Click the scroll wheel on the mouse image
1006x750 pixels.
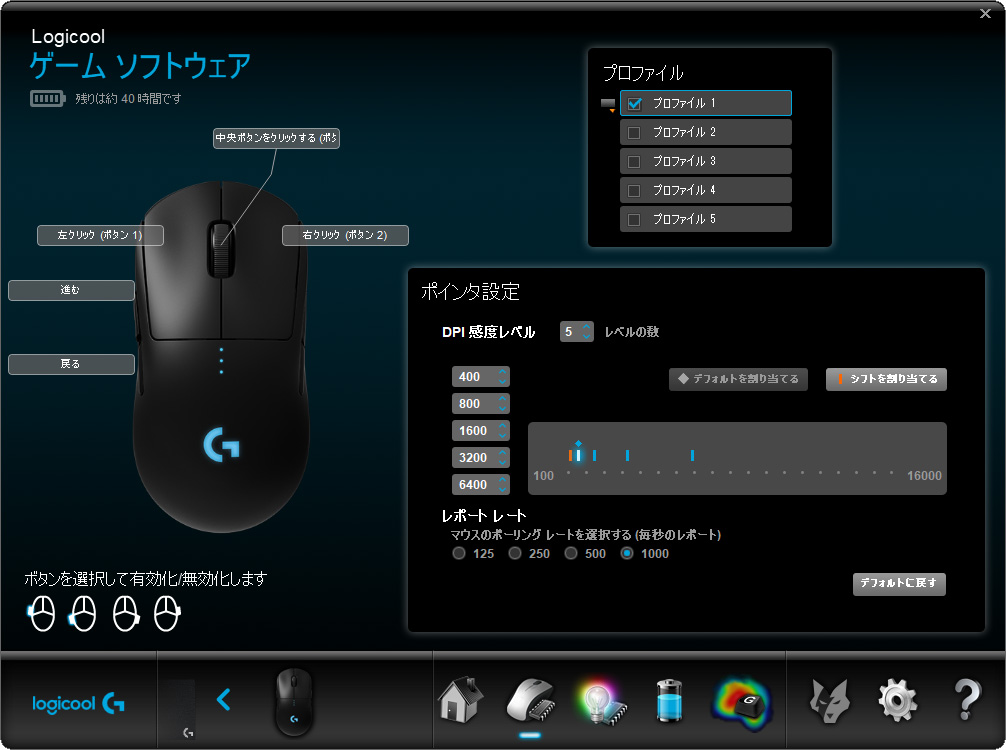click(221, 250)
